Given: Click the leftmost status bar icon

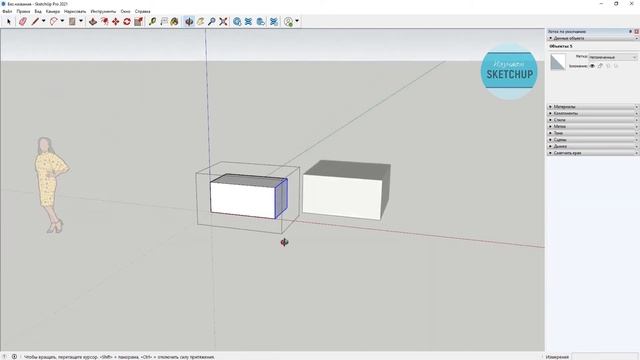Looking at the screenshot, I should [x=4, y=357].
